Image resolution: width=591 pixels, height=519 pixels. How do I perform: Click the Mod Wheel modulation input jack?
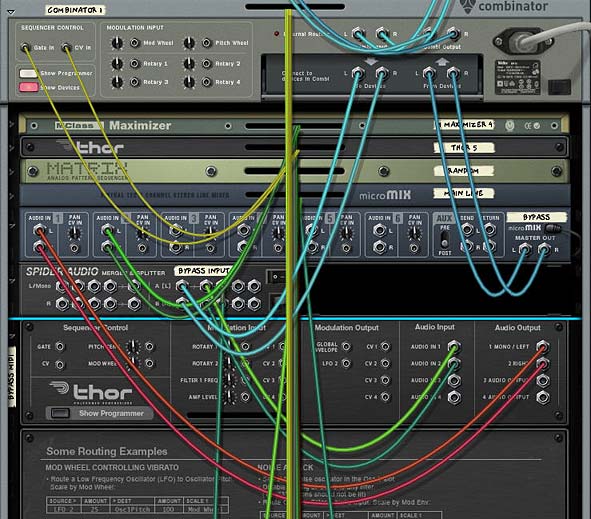135,43
